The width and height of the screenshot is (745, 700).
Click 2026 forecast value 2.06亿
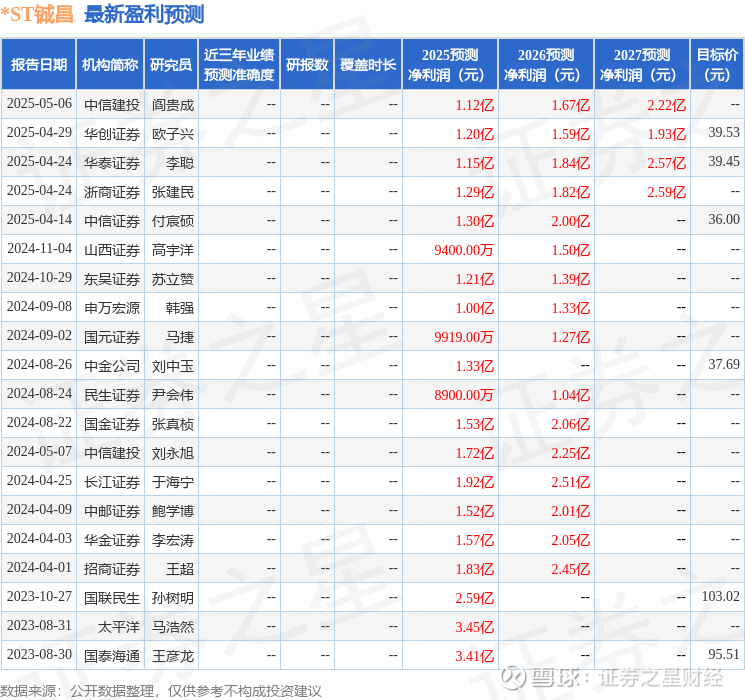(570, 424)
